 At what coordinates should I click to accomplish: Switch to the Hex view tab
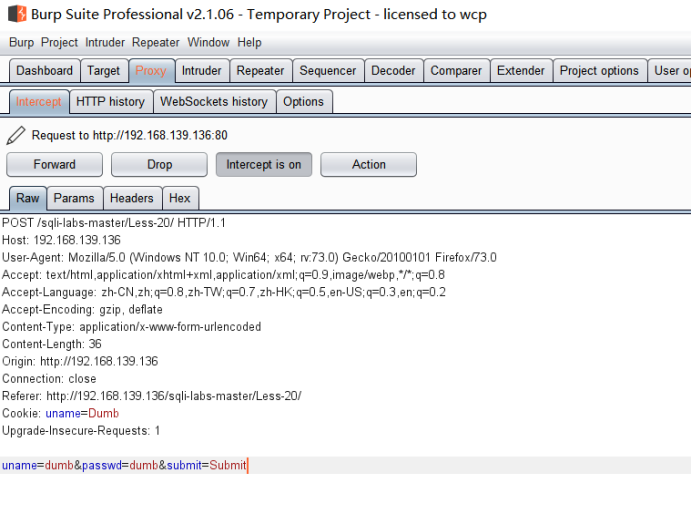click(180, 198)
